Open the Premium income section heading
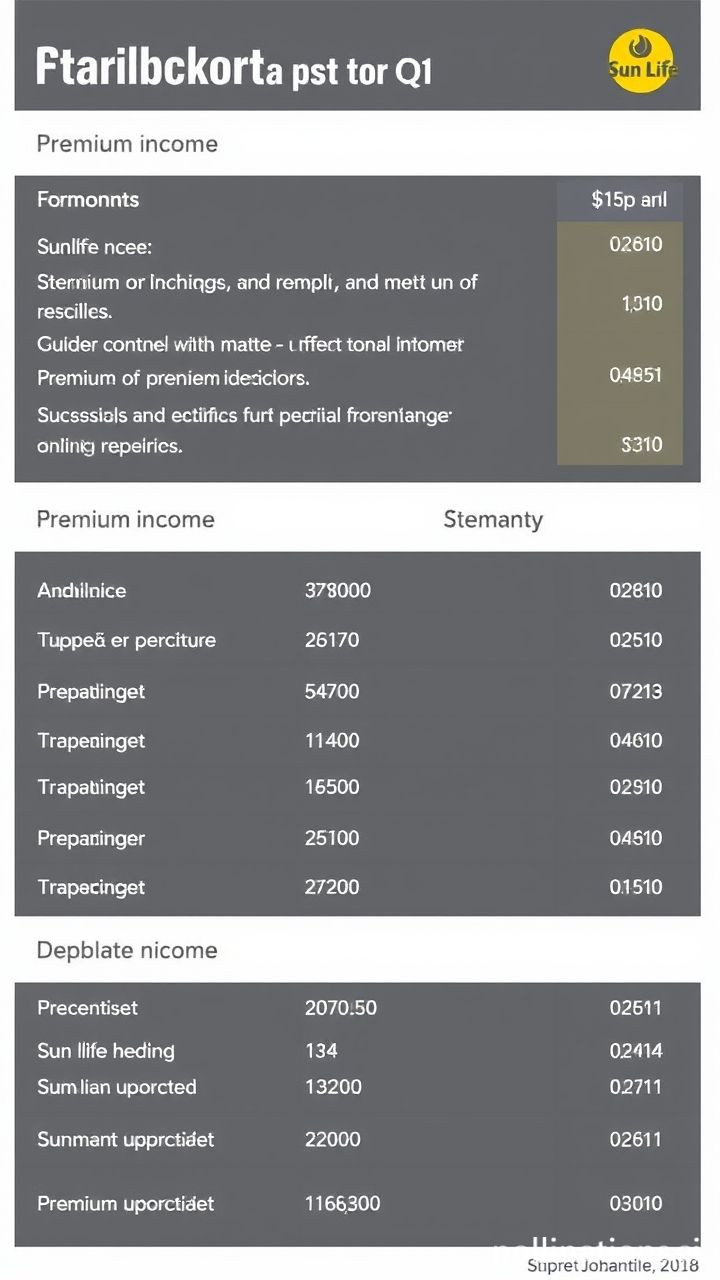 127,144
